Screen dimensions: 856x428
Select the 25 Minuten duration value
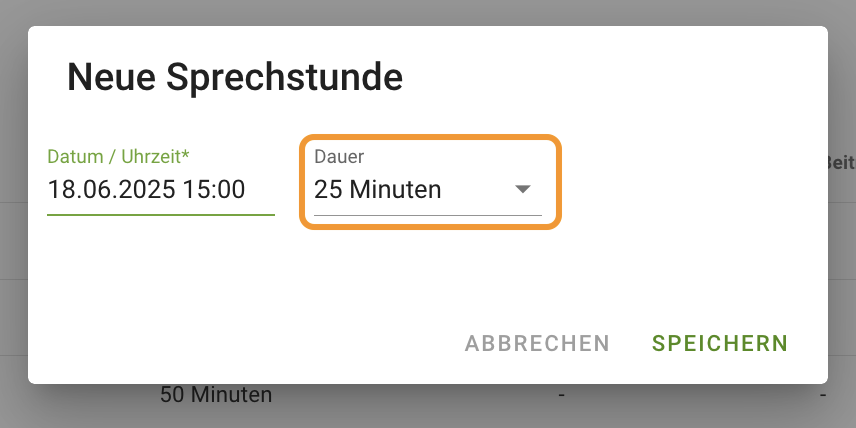tap(377, 190)
